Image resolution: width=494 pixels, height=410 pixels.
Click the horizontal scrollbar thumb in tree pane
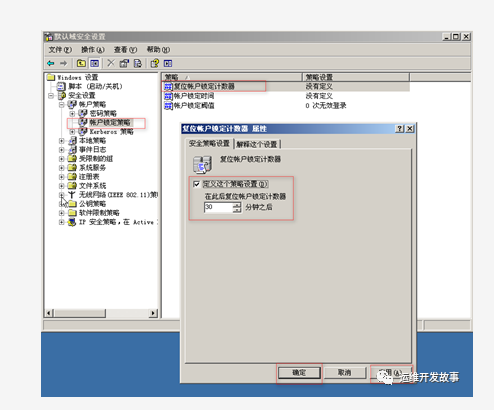click(x=80, y=313)
